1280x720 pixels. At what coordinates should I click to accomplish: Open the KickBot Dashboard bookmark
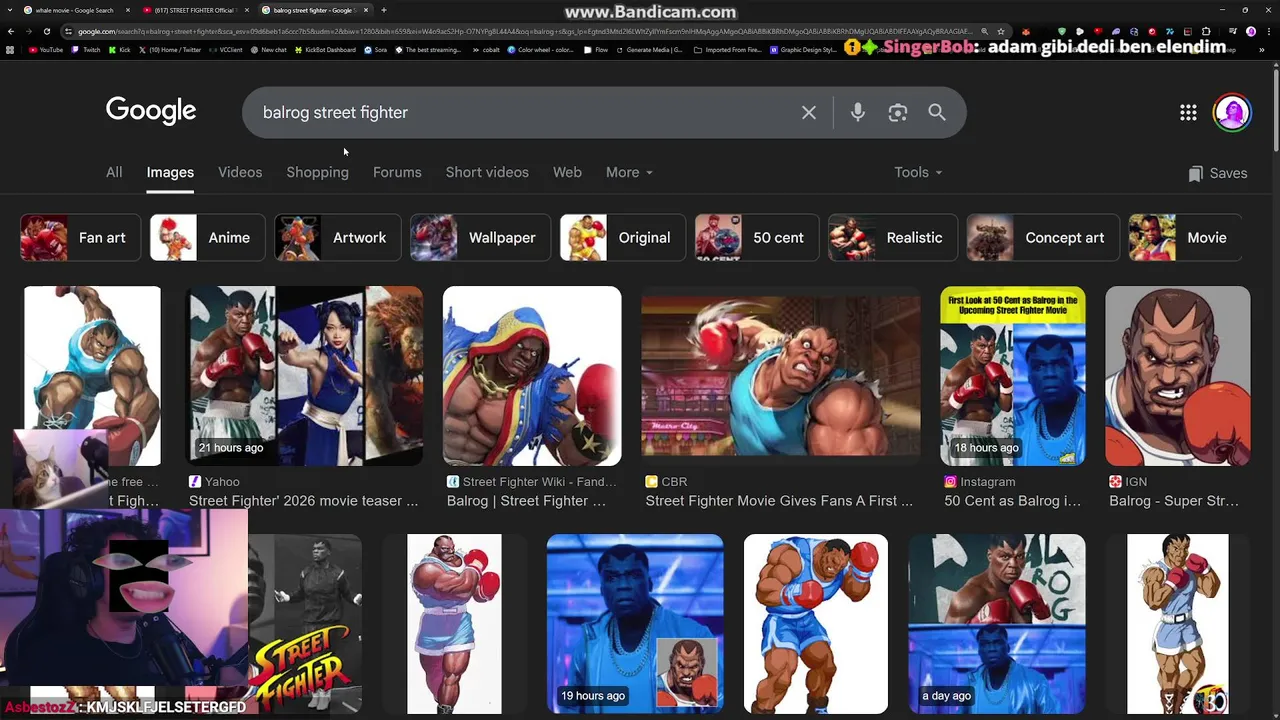325,49
